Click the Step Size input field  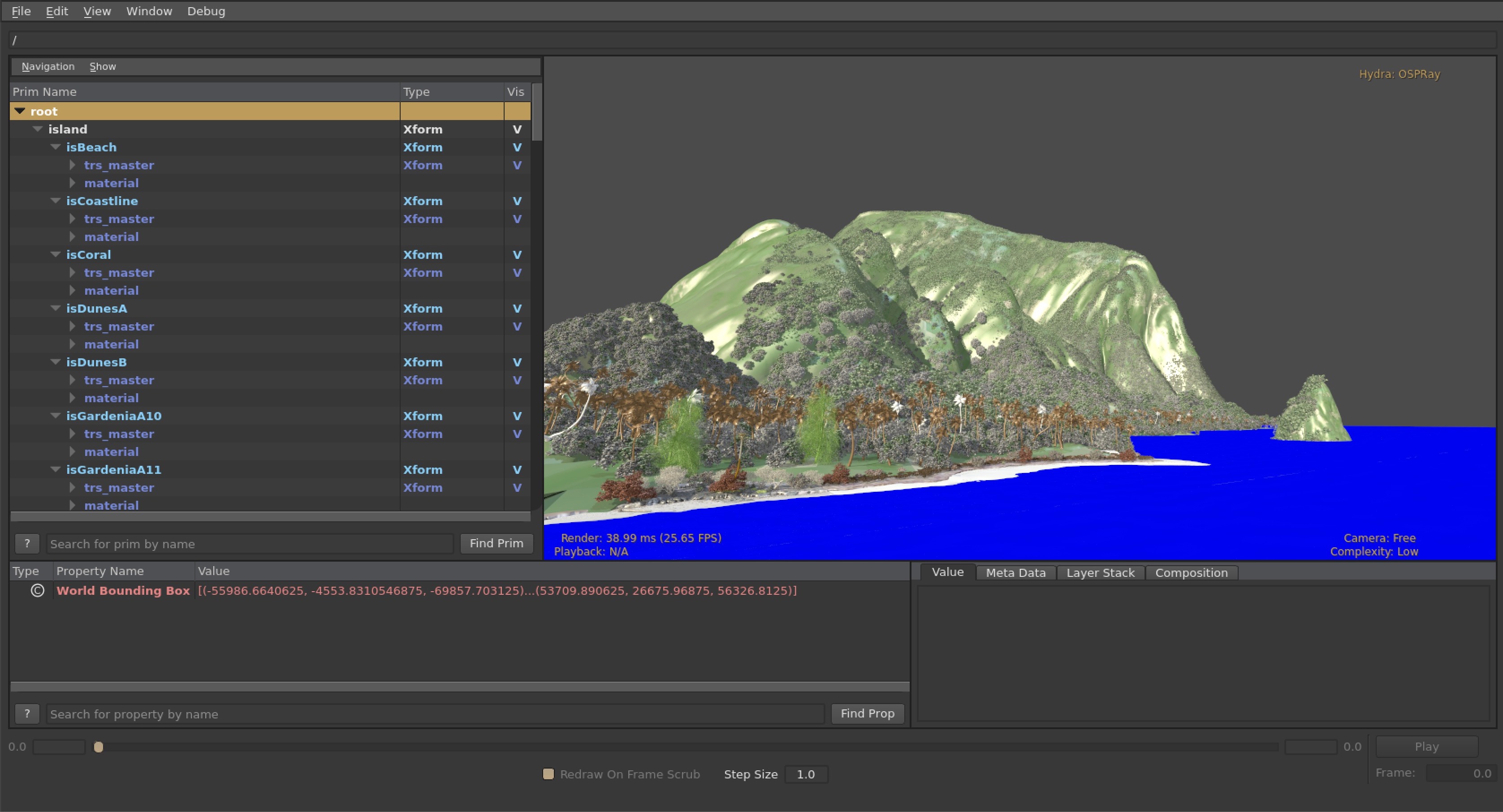[x=806, y=774]
